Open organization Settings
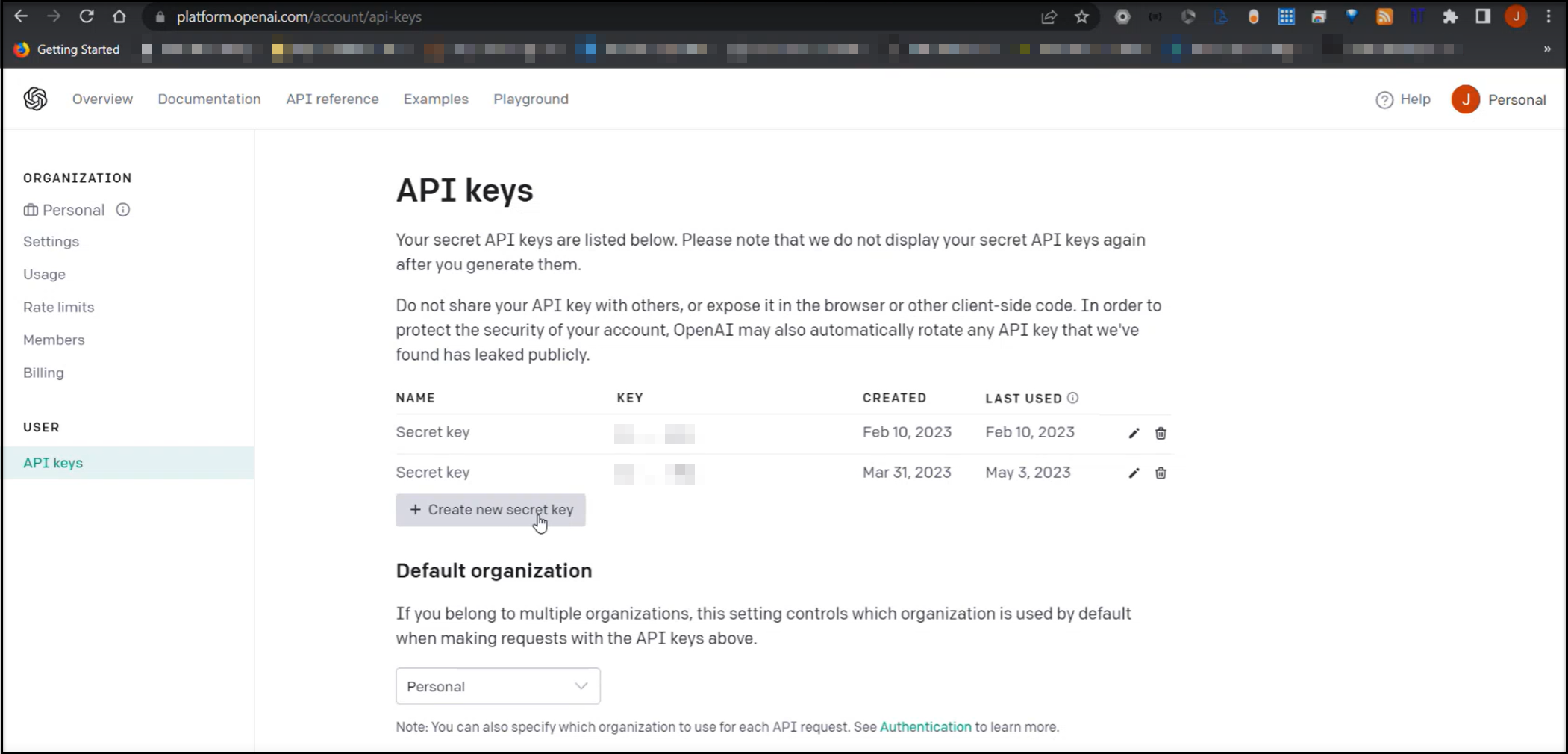The width and height of the screenshot is (1568, 754). (51, 242)
